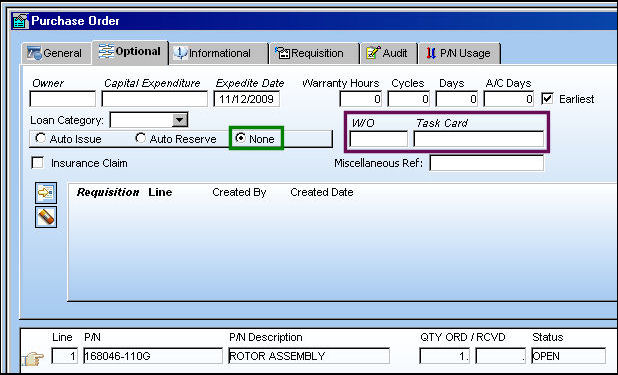Open the Informational tab
This screenshot has height=375, width=618.
(x=218, y=53)
